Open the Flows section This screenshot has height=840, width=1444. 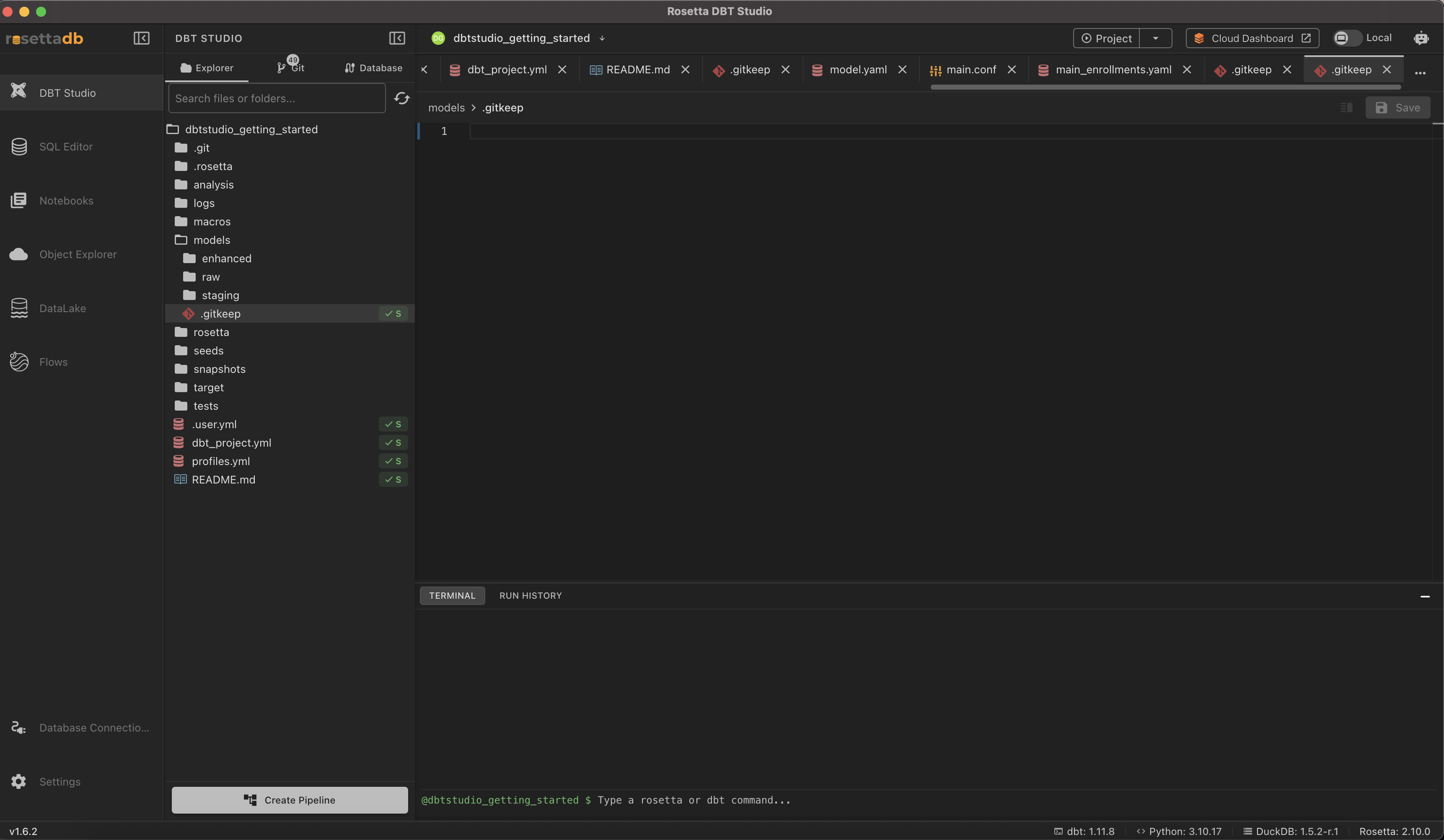81,362
